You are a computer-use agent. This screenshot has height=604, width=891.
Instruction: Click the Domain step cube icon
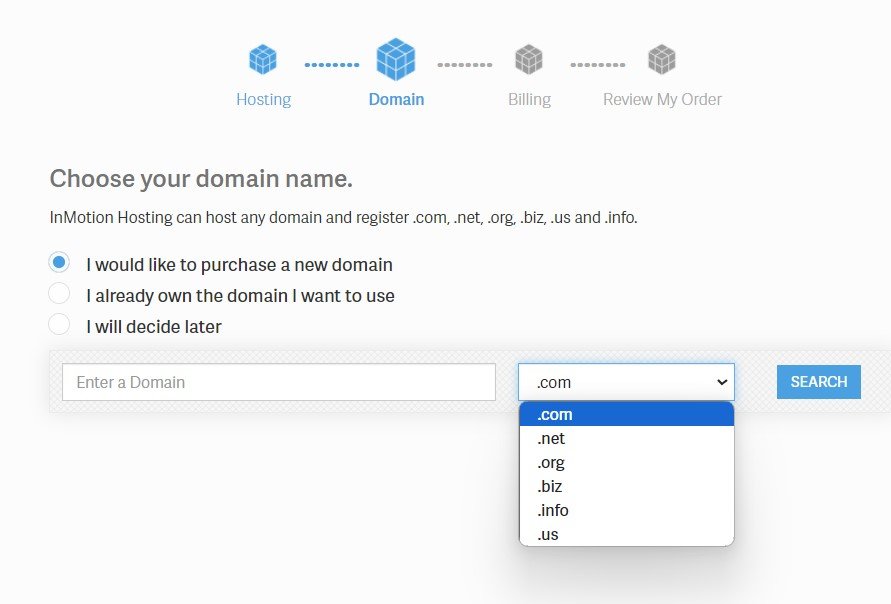396,59
